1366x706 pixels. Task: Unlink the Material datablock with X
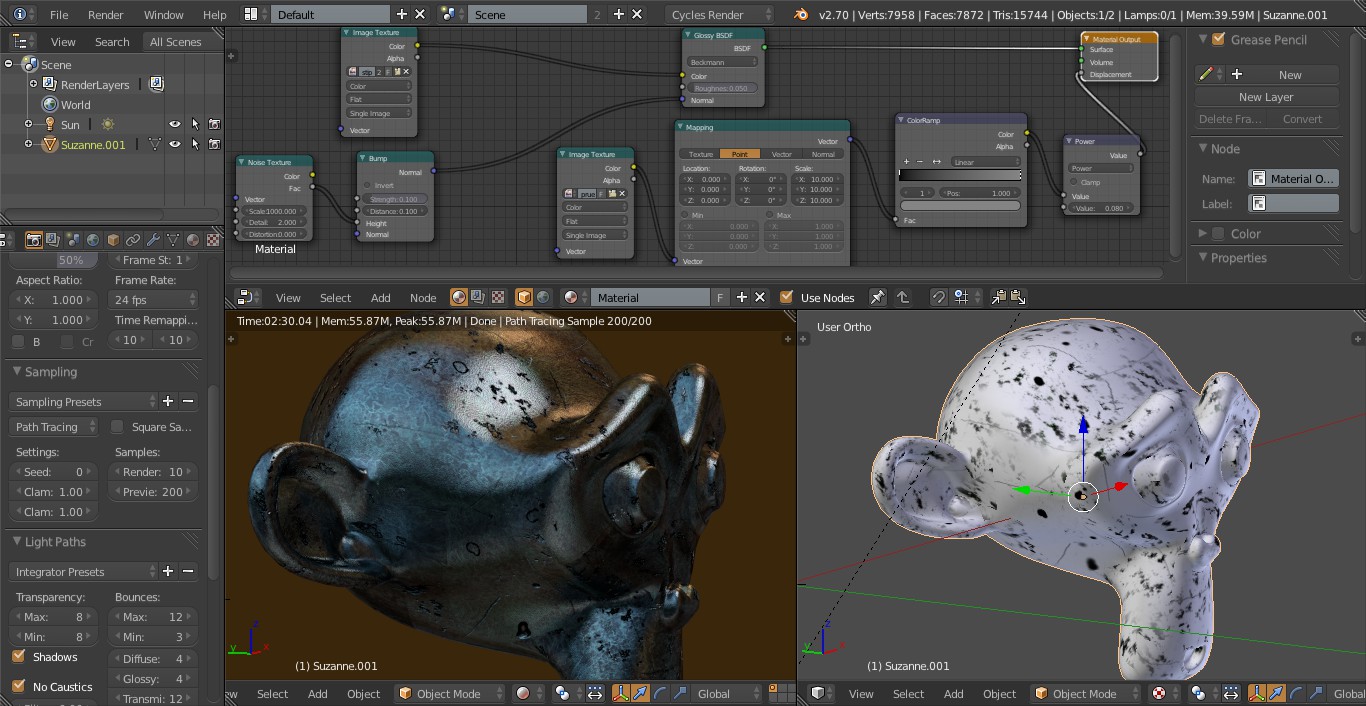760,297
